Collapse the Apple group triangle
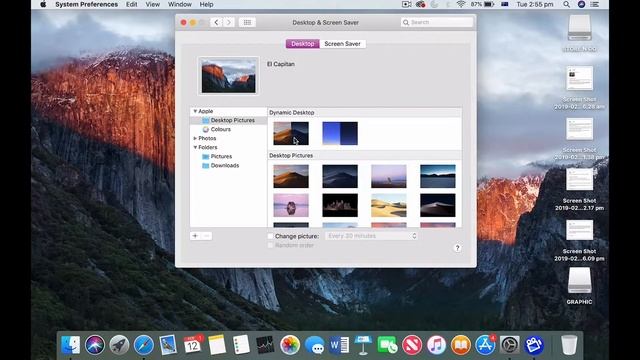The image size is (640, 360). coord(195,111)
